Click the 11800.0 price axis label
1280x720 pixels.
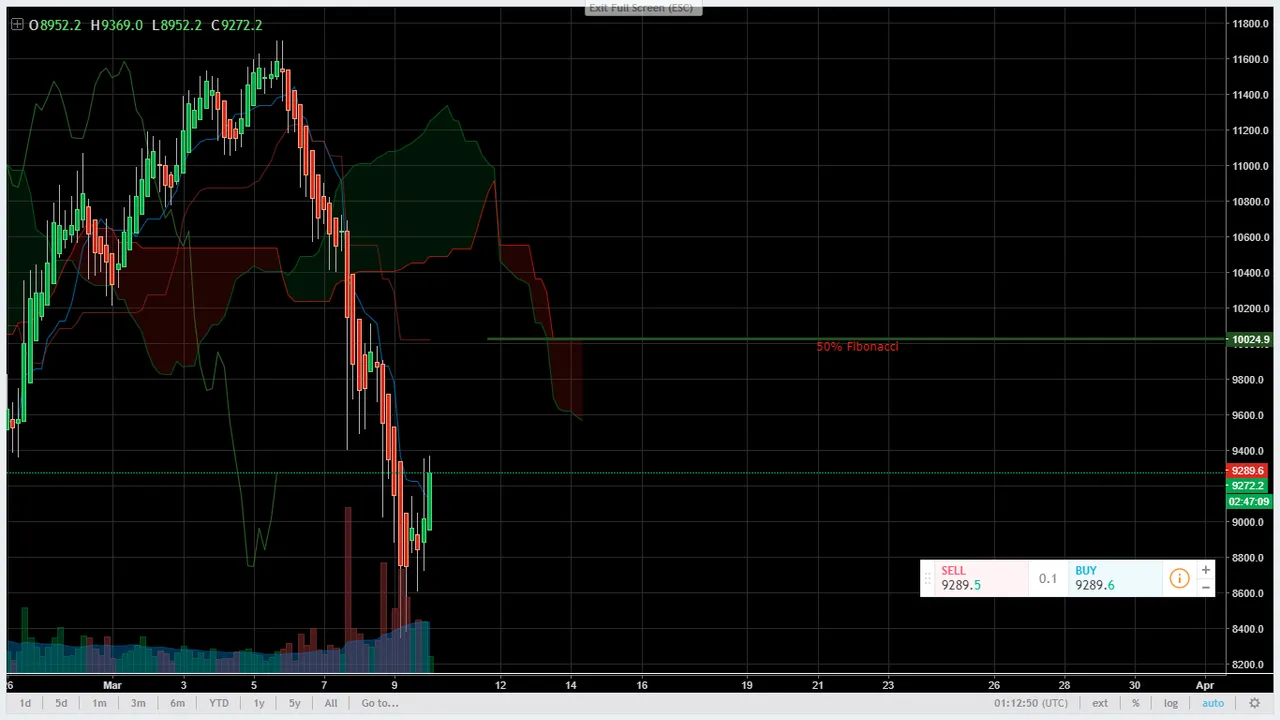[x=1251, y=24]
